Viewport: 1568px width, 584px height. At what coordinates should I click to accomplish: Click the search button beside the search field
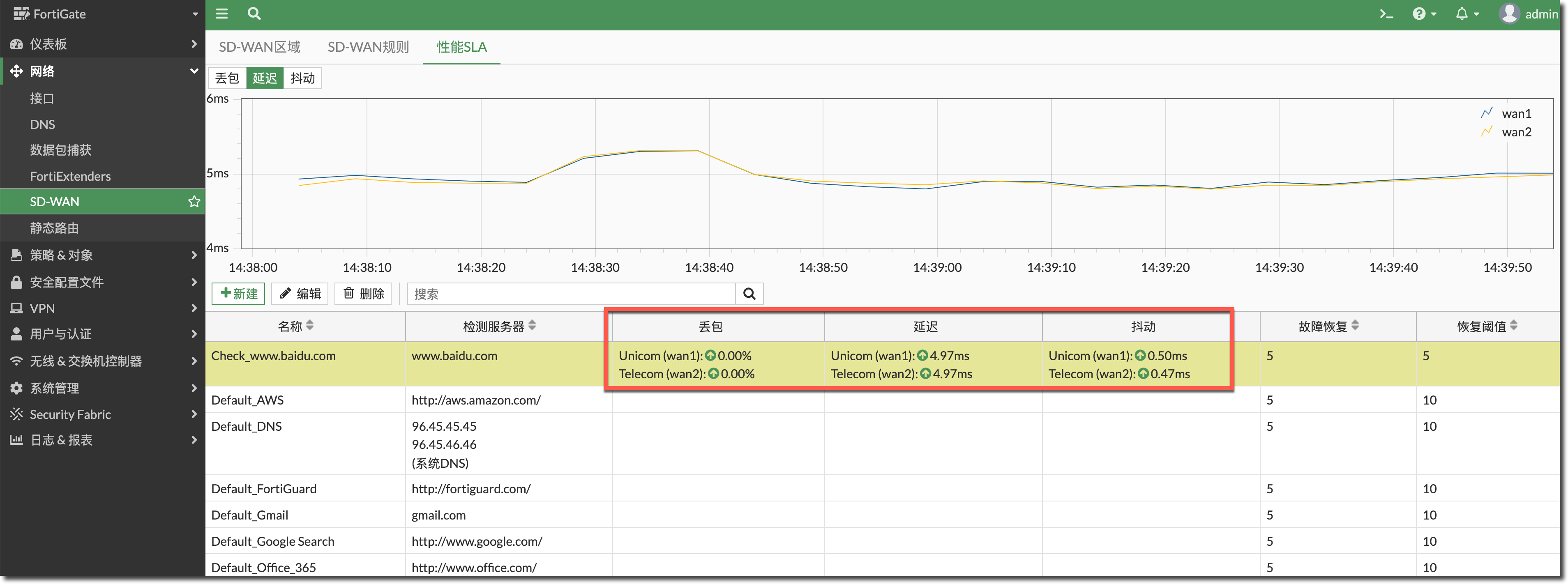(x=749, y=294)
